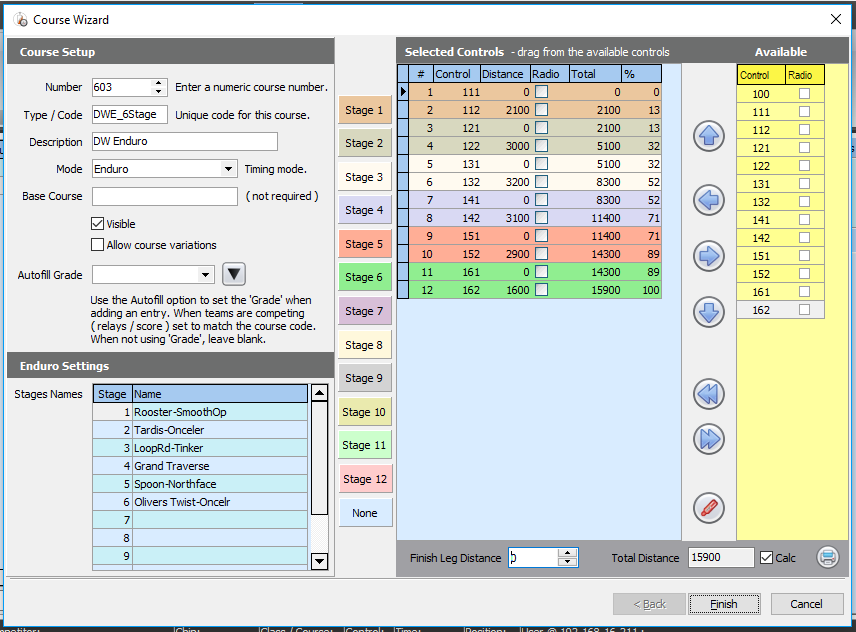Click the black down-arrow Autofill button
This screenshot has height=632, width=856.
pos(234,274)
